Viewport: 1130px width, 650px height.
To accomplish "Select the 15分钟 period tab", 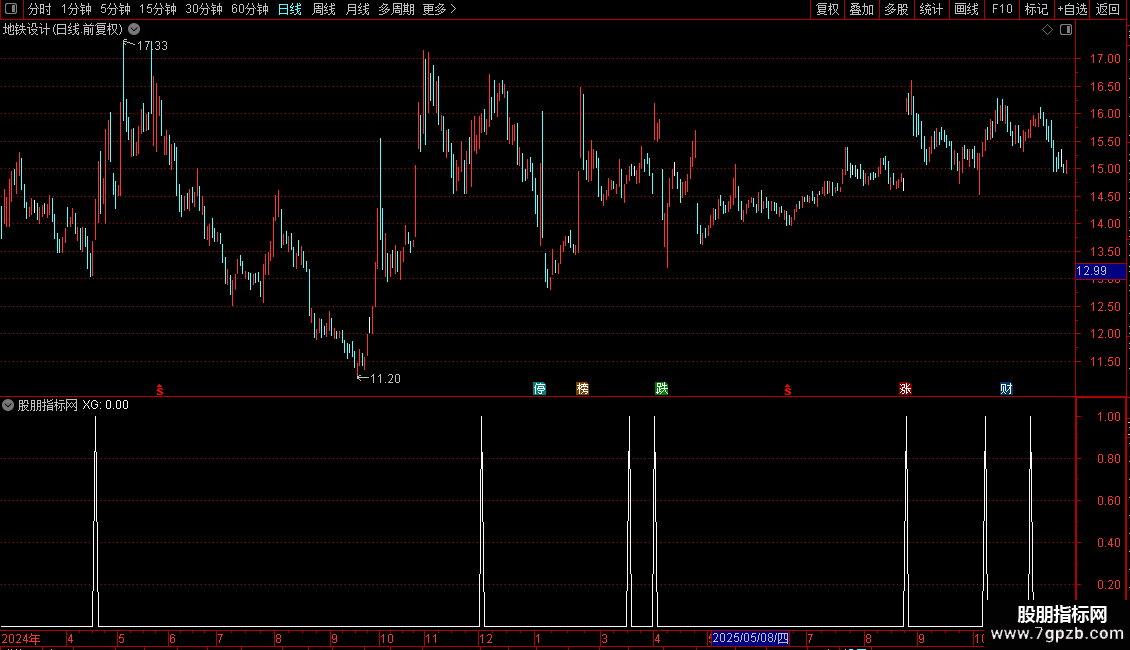I will coord(157,9).
